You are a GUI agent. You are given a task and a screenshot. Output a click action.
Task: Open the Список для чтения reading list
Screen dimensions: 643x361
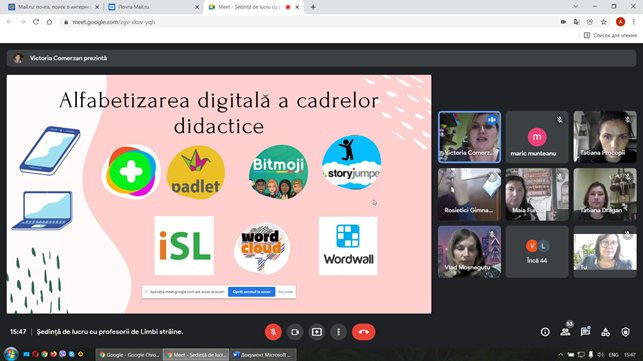pyautogui.click(x=610, y=35)
